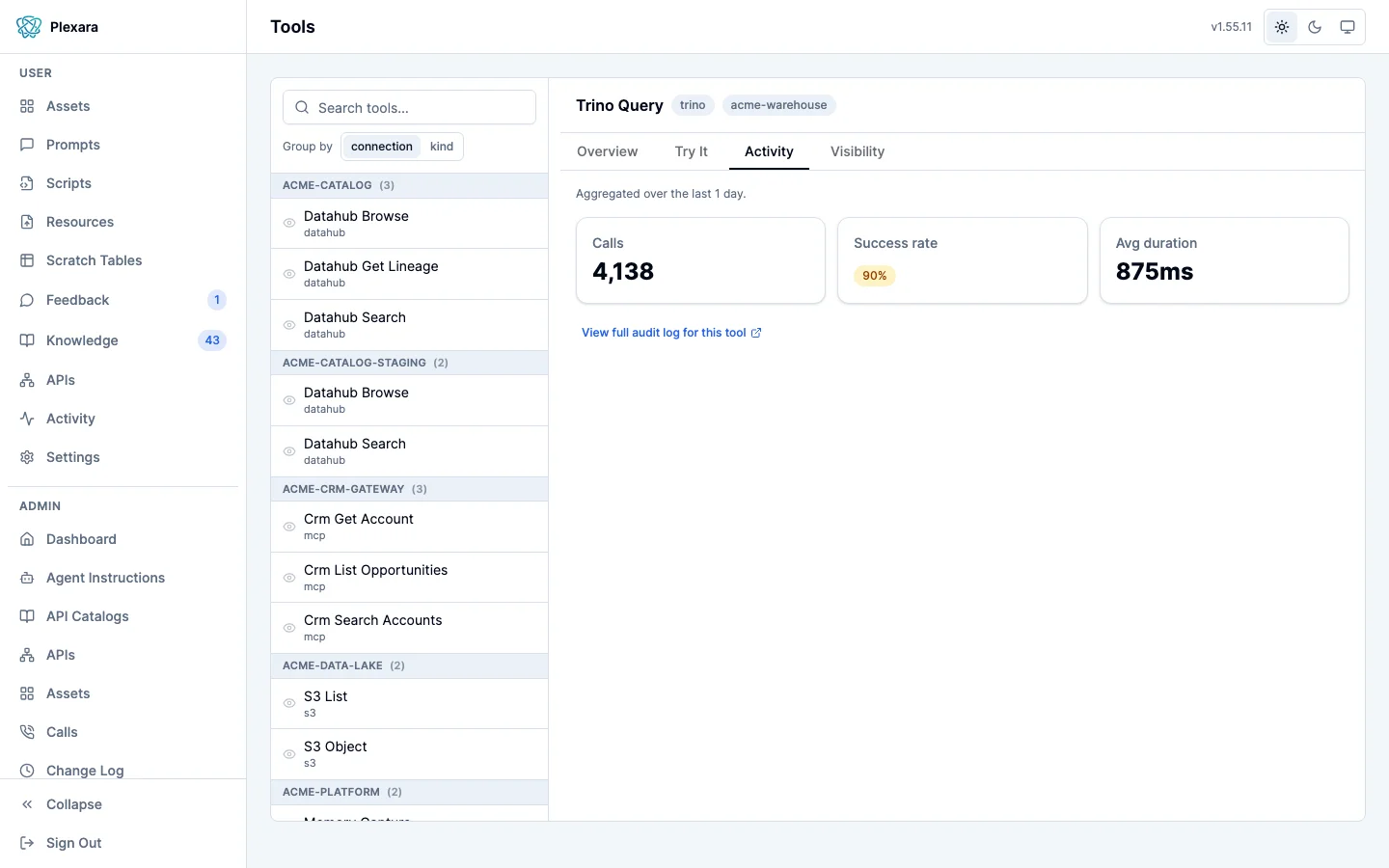
Task: Focus the Search tools input field
Action: tap(409, 107)
